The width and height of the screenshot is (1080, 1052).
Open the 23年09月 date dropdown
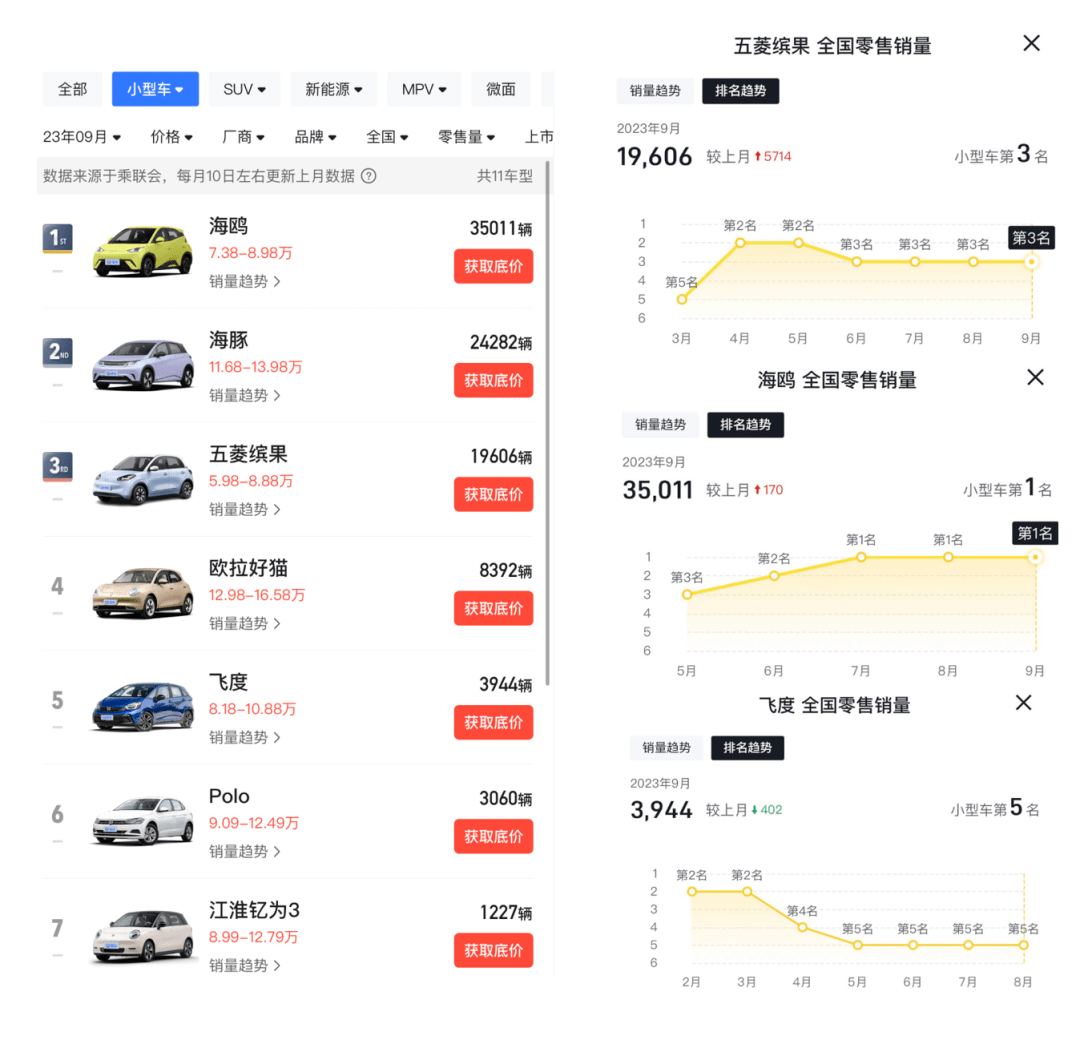81,137
